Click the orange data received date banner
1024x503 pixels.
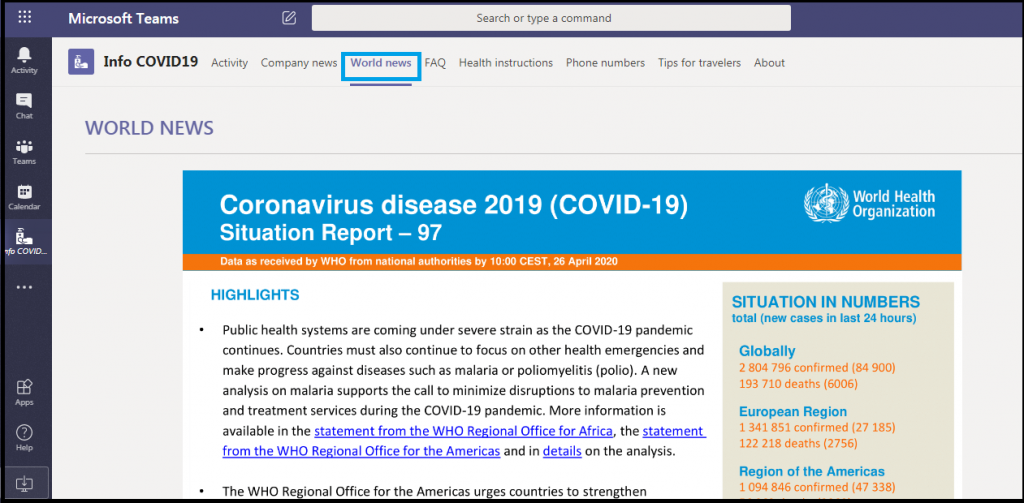(572, 262)
